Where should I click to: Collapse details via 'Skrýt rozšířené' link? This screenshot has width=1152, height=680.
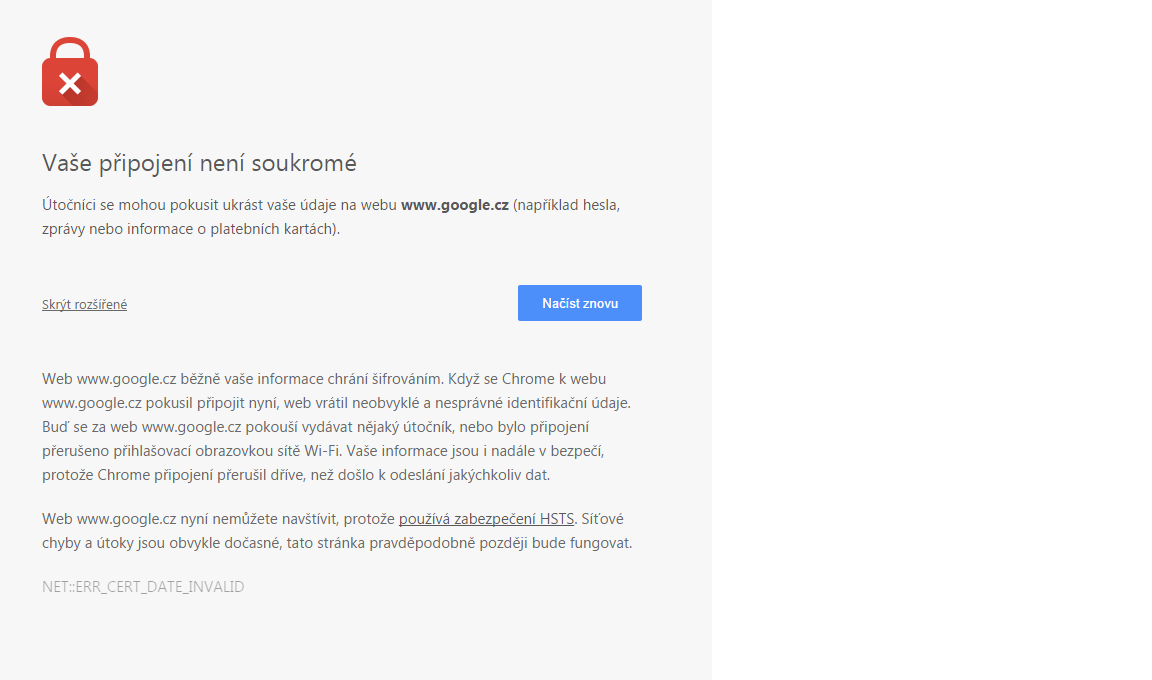(x=84, y=304)
